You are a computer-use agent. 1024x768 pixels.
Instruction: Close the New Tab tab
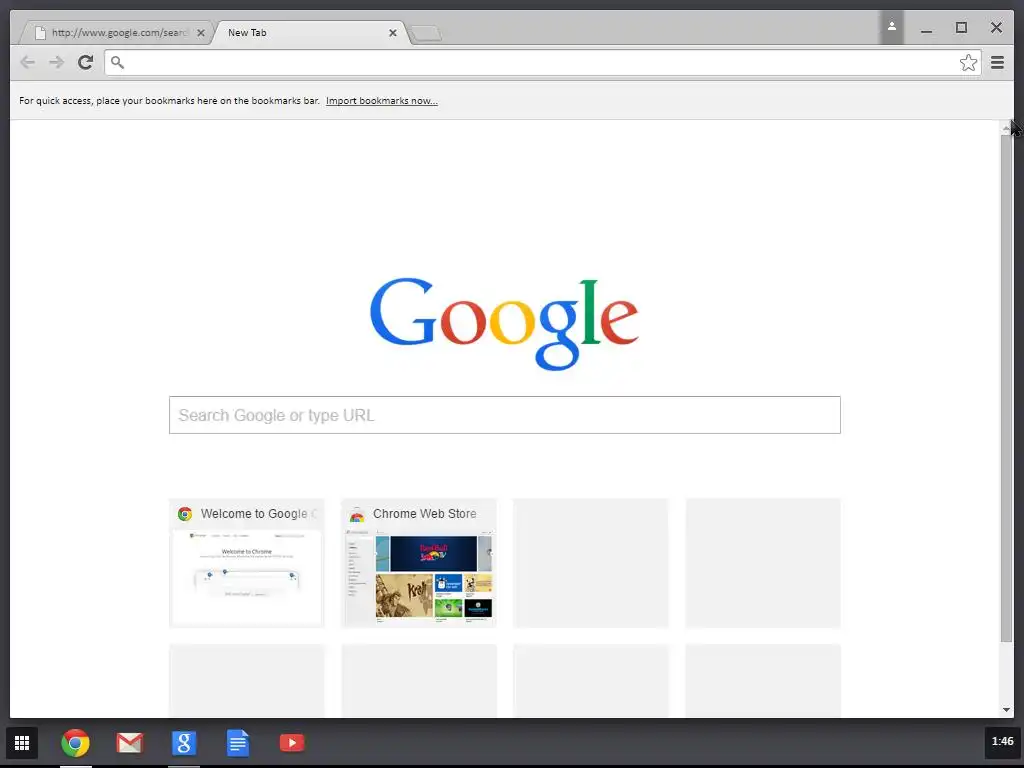point(392,33)
